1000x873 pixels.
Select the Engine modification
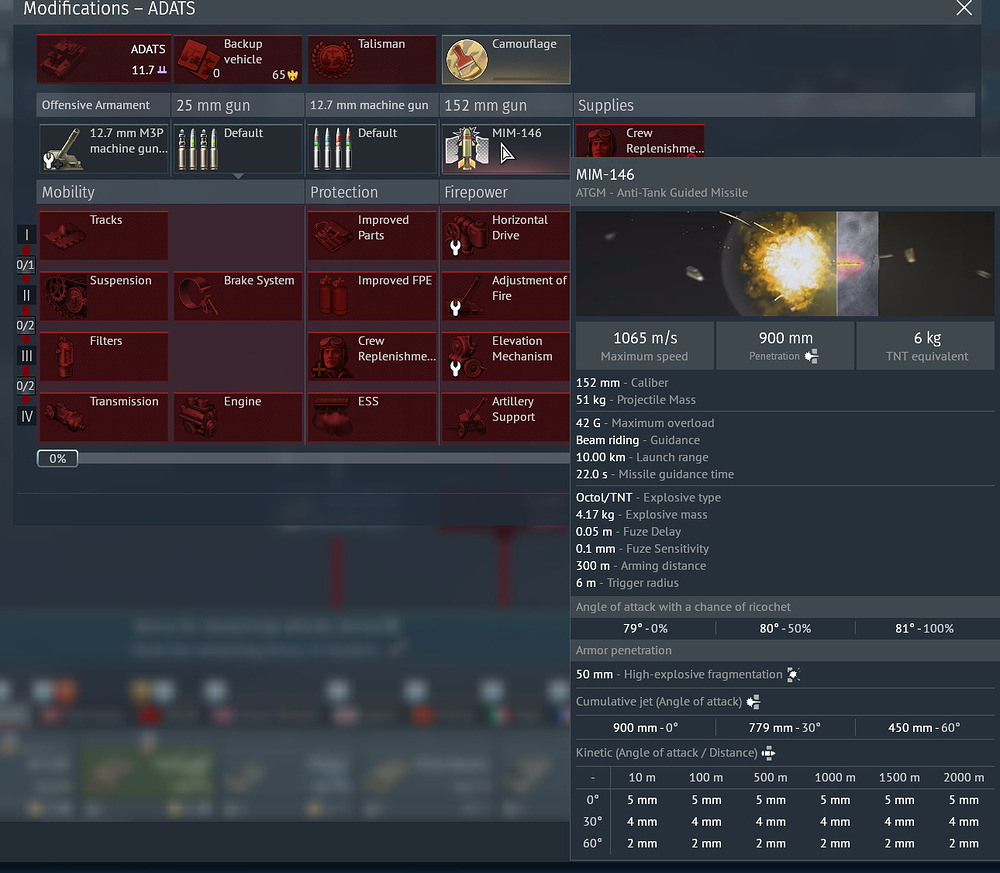(x=238, y=417)
